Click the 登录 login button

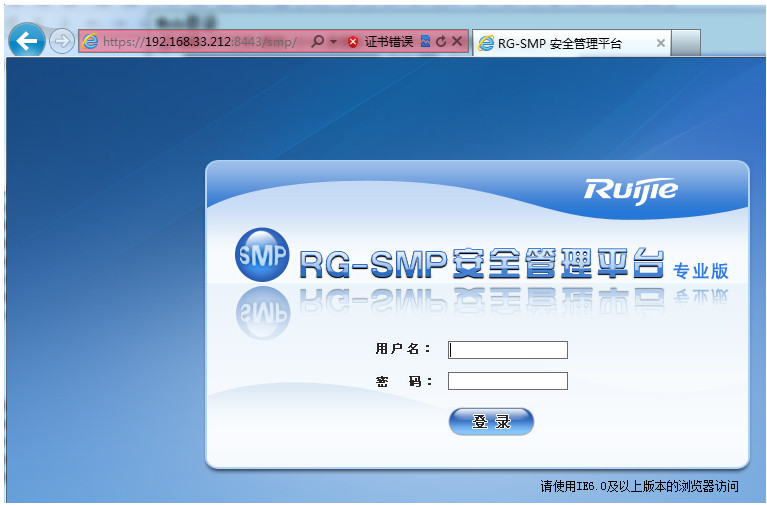point(491,421)
